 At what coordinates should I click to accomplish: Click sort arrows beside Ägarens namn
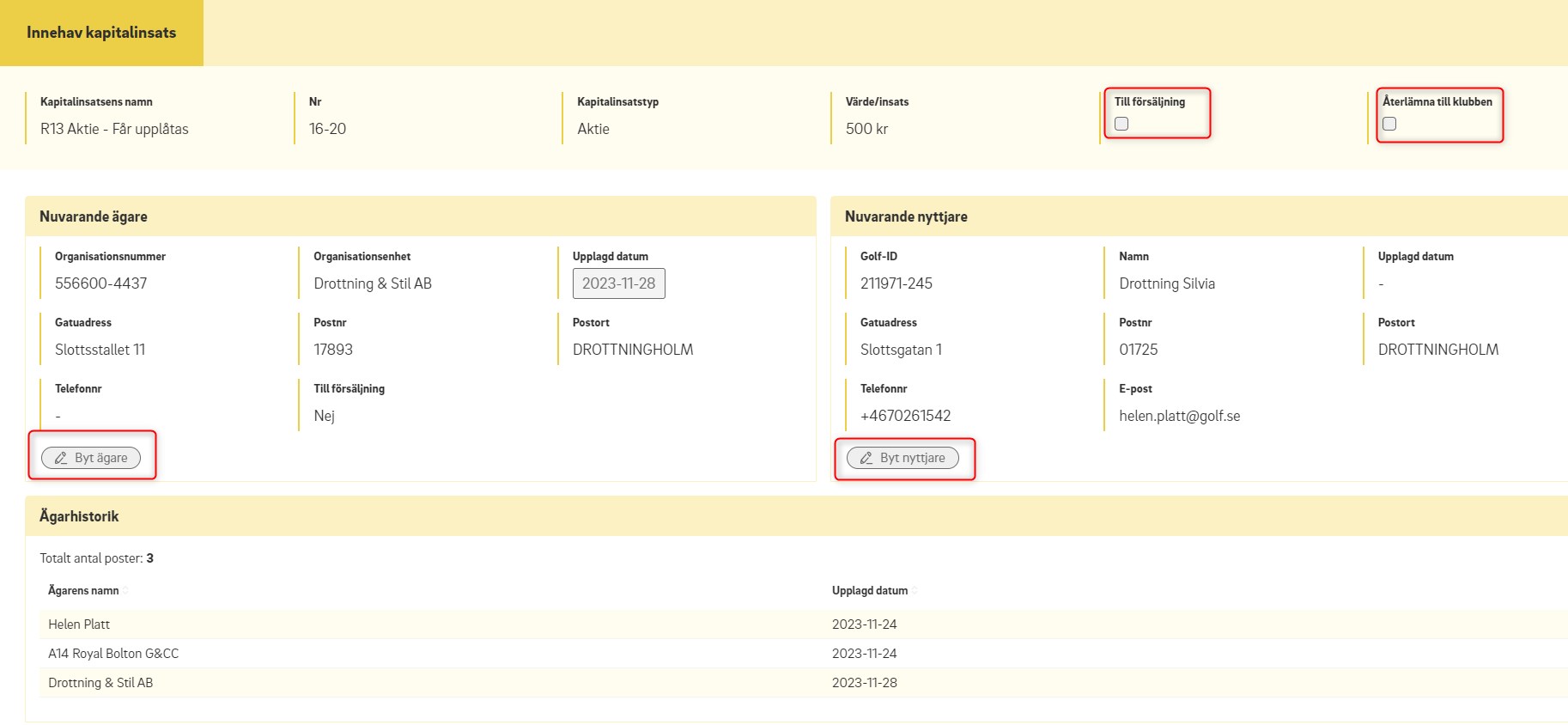[x=126, y=590]
